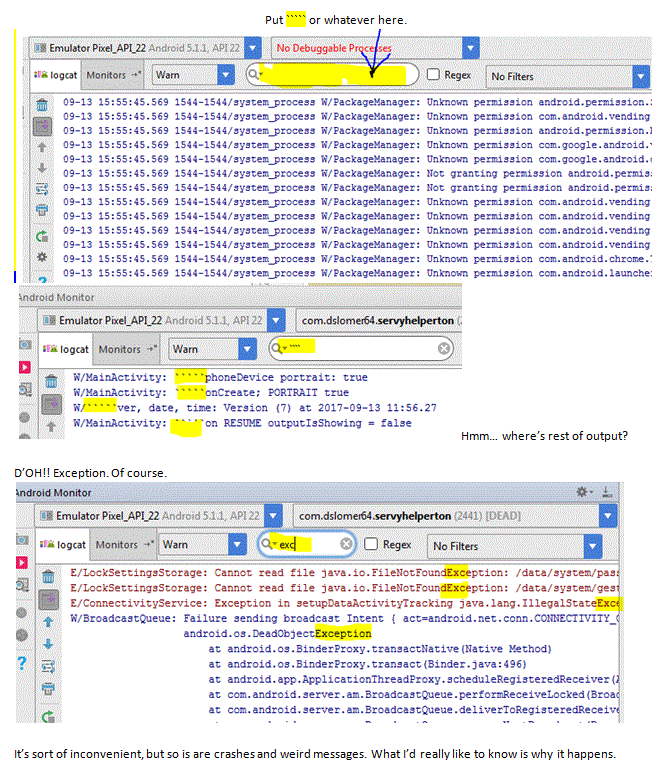Click camera screenshot icon in middle panel
Screen dimensions: 660x767
point(25,345)
